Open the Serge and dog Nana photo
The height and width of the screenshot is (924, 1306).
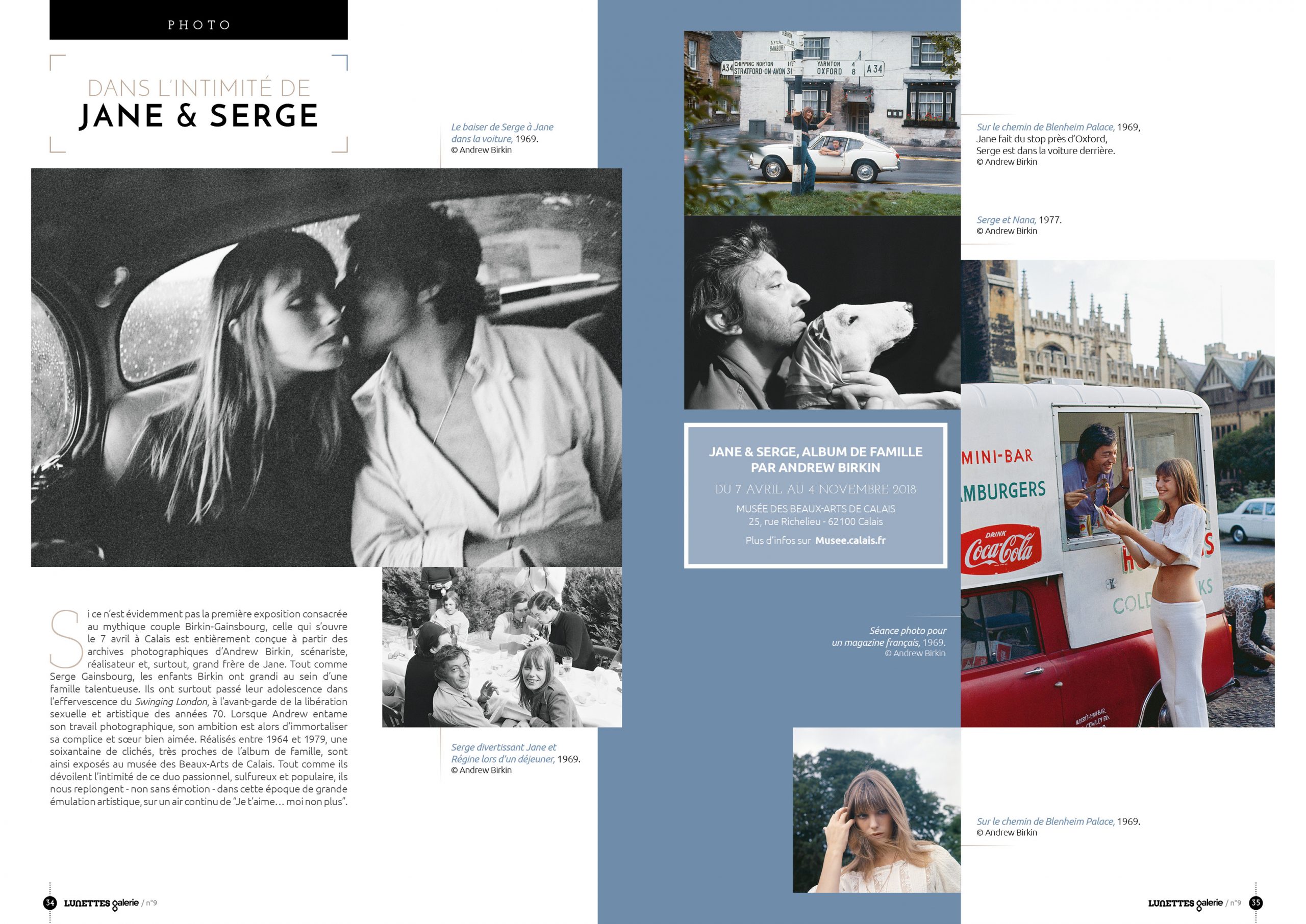coord(822,313)
